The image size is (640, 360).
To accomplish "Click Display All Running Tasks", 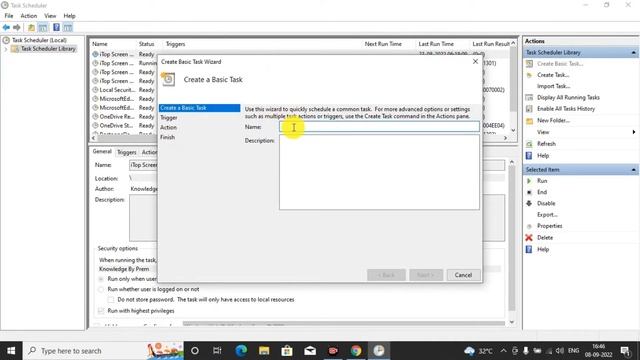I will 568,98.
